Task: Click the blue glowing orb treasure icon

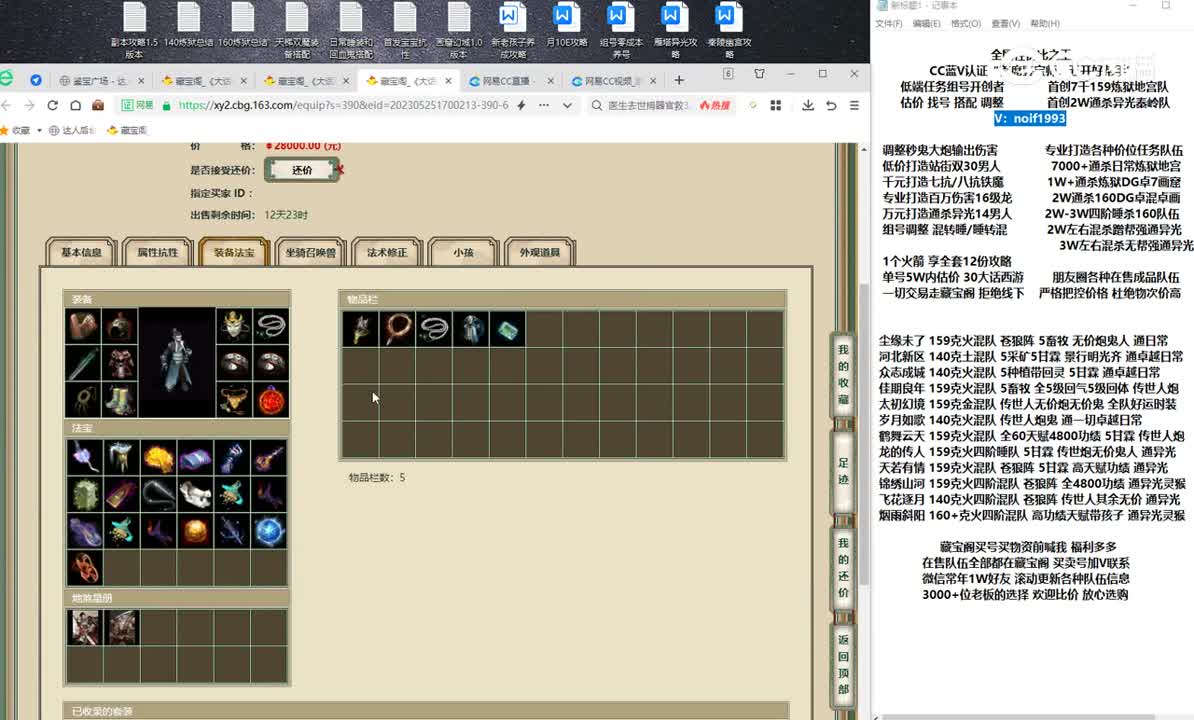Action: (269, 530)
